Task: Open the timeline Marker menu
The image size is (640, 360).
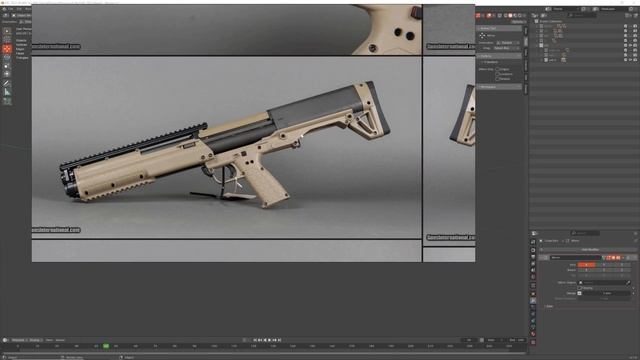Action: [60, 340]
